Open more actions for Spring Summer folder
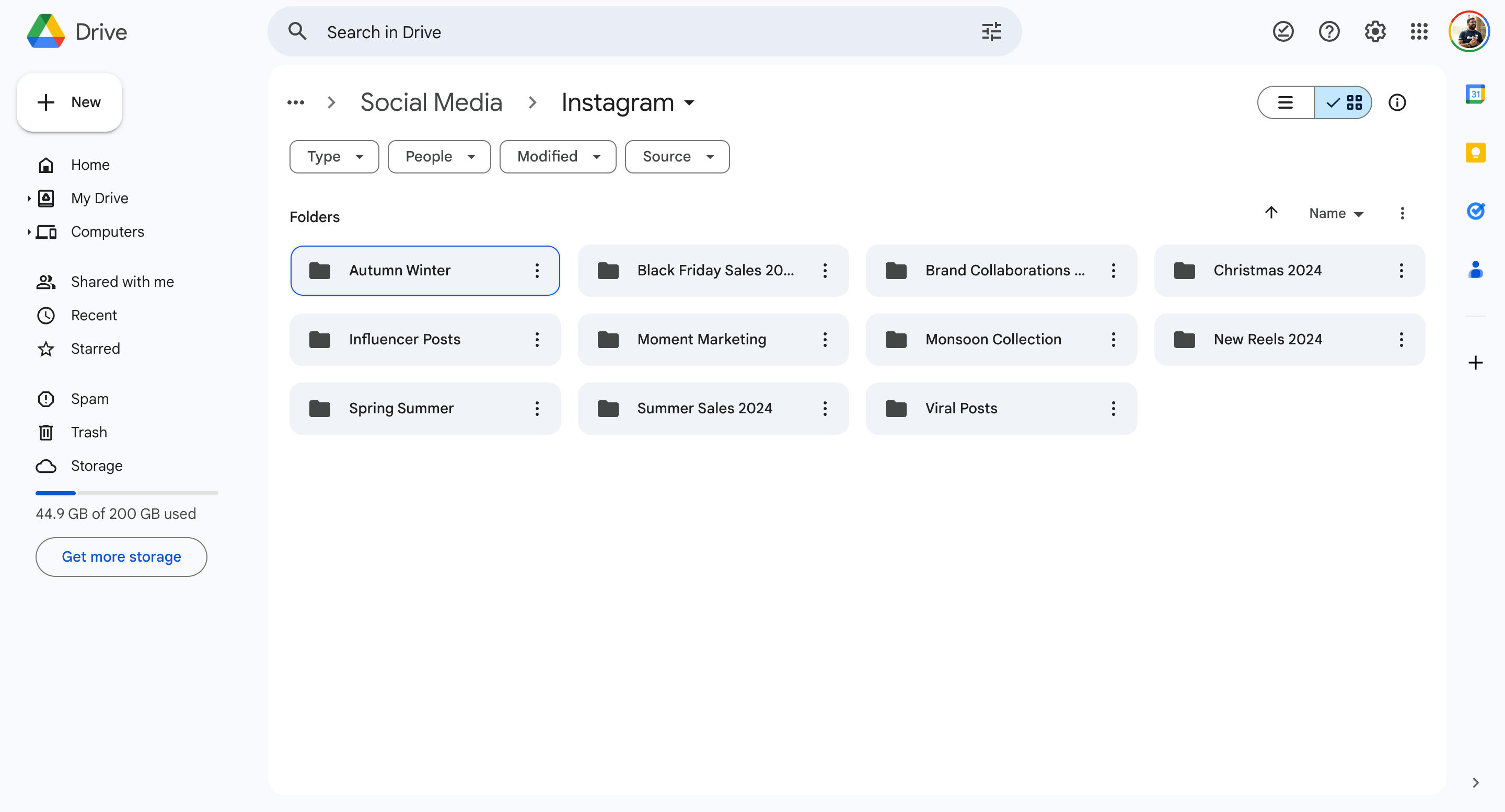 (537, 408)
